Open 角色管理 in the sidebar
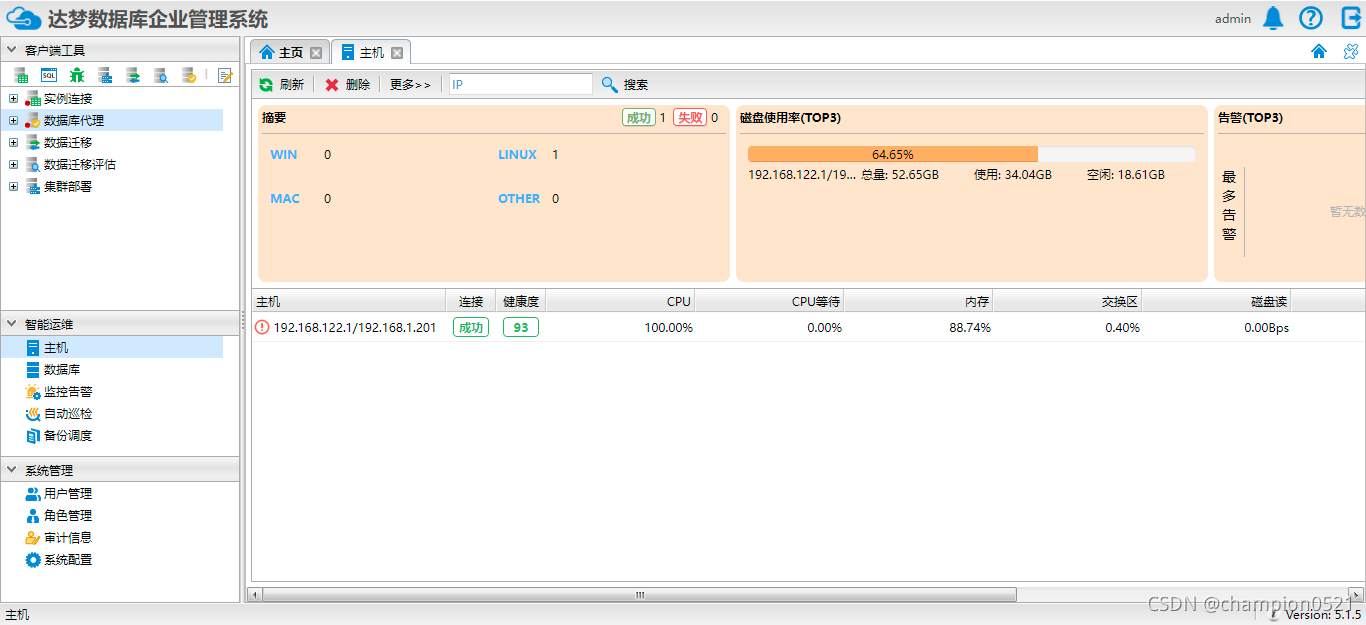The height and width of the screenshot is (625, 1366). click(68, 515)
